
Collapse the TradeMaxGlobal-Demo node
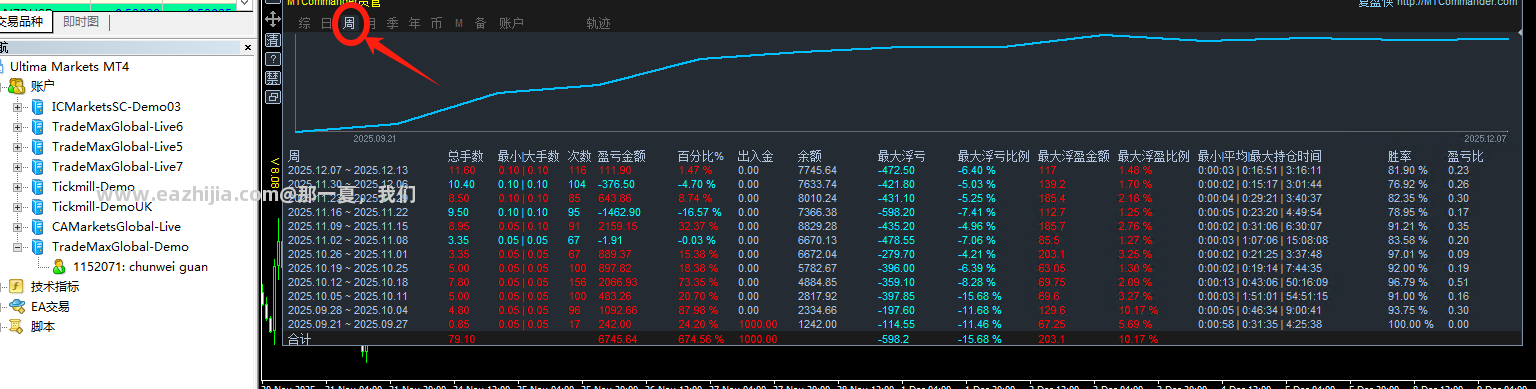17,246
